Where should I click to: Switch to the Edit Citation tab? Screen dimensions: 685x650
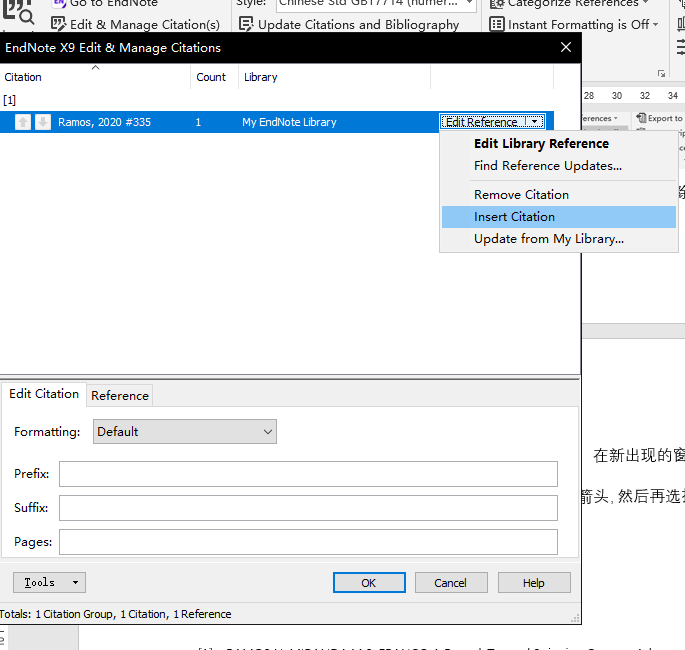(44, 394)
